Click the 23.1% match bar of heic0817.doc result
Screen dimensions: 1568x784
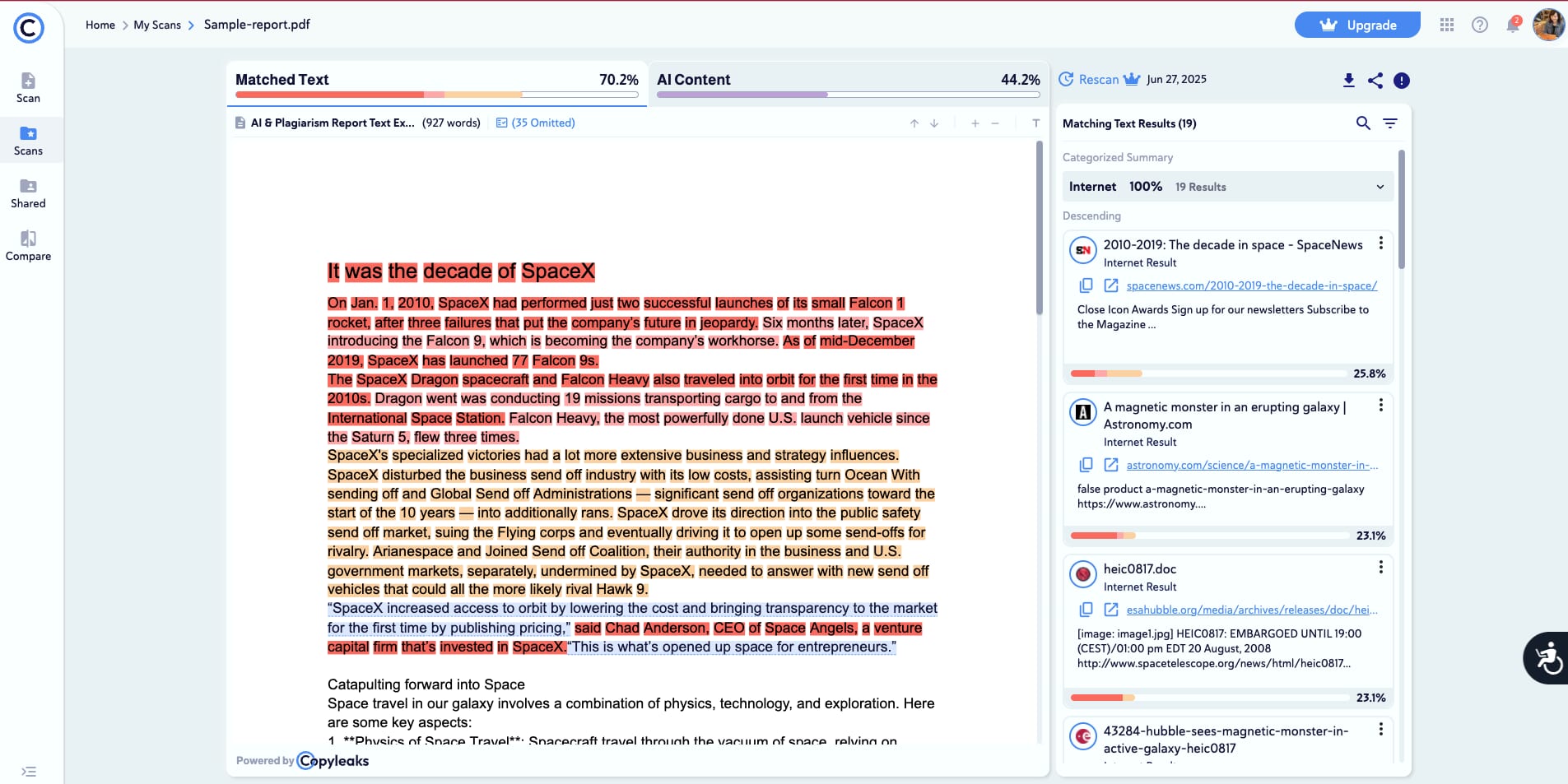[x=1208, y=698]
